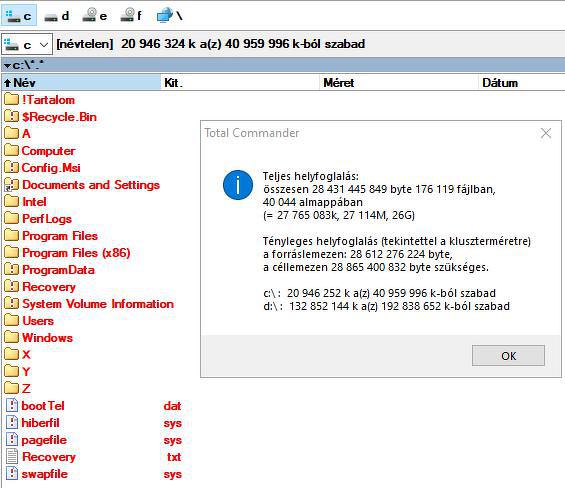Click OK in Total Commander dialog
The width and height of the screenshot is (565, 488).
pos(508,356)
